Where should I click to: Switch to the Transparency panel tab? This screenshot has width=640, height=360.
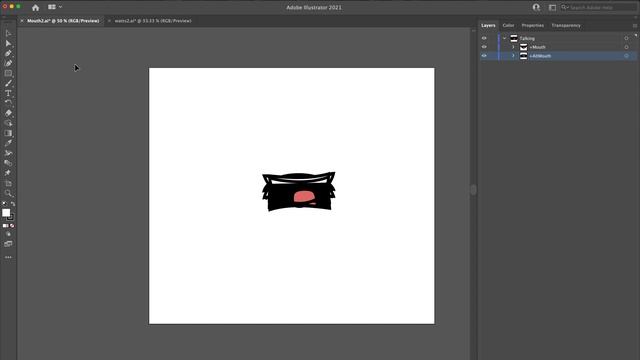[x=566, y=25]
